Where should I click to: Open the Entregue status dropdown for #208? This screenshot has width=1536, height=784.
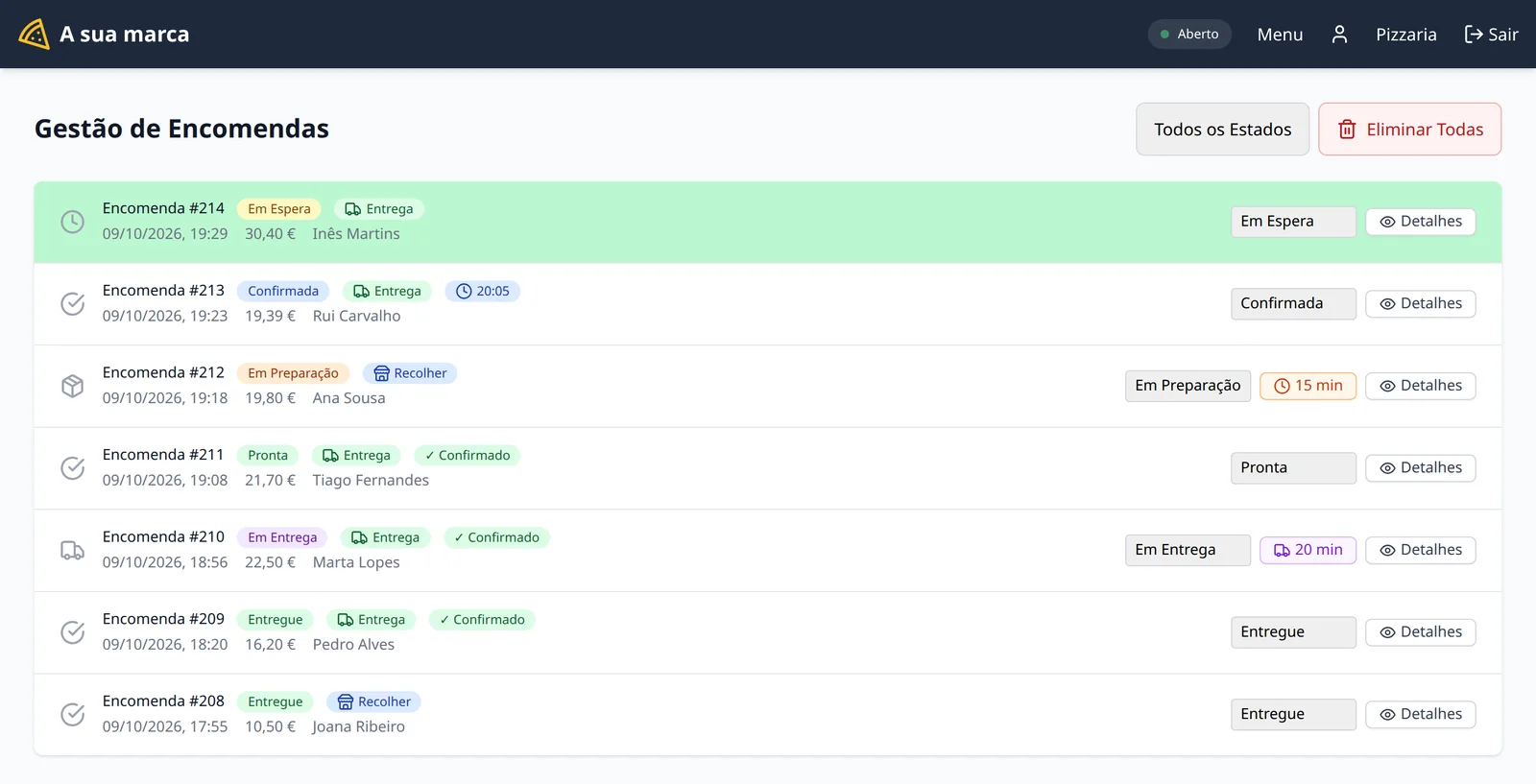pyautogui.click(x=1293, y=714)
